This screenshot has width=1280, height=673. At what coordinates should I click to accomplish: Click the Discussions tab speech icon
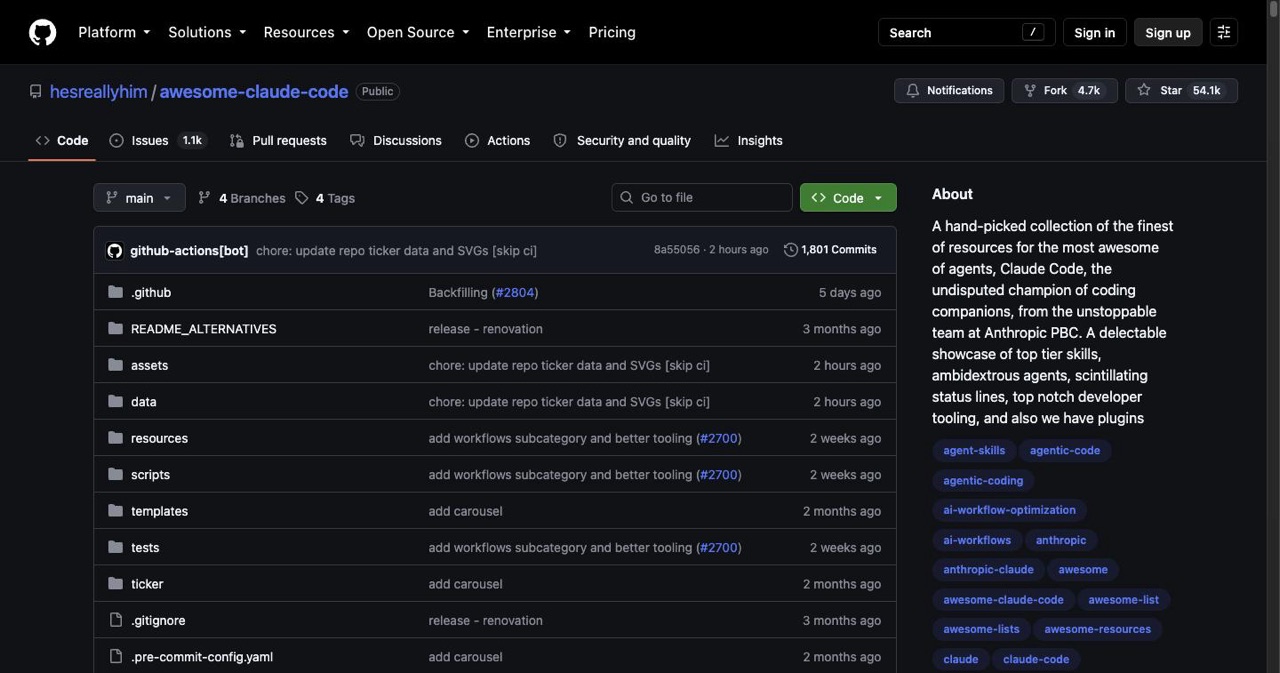[357, 141]
